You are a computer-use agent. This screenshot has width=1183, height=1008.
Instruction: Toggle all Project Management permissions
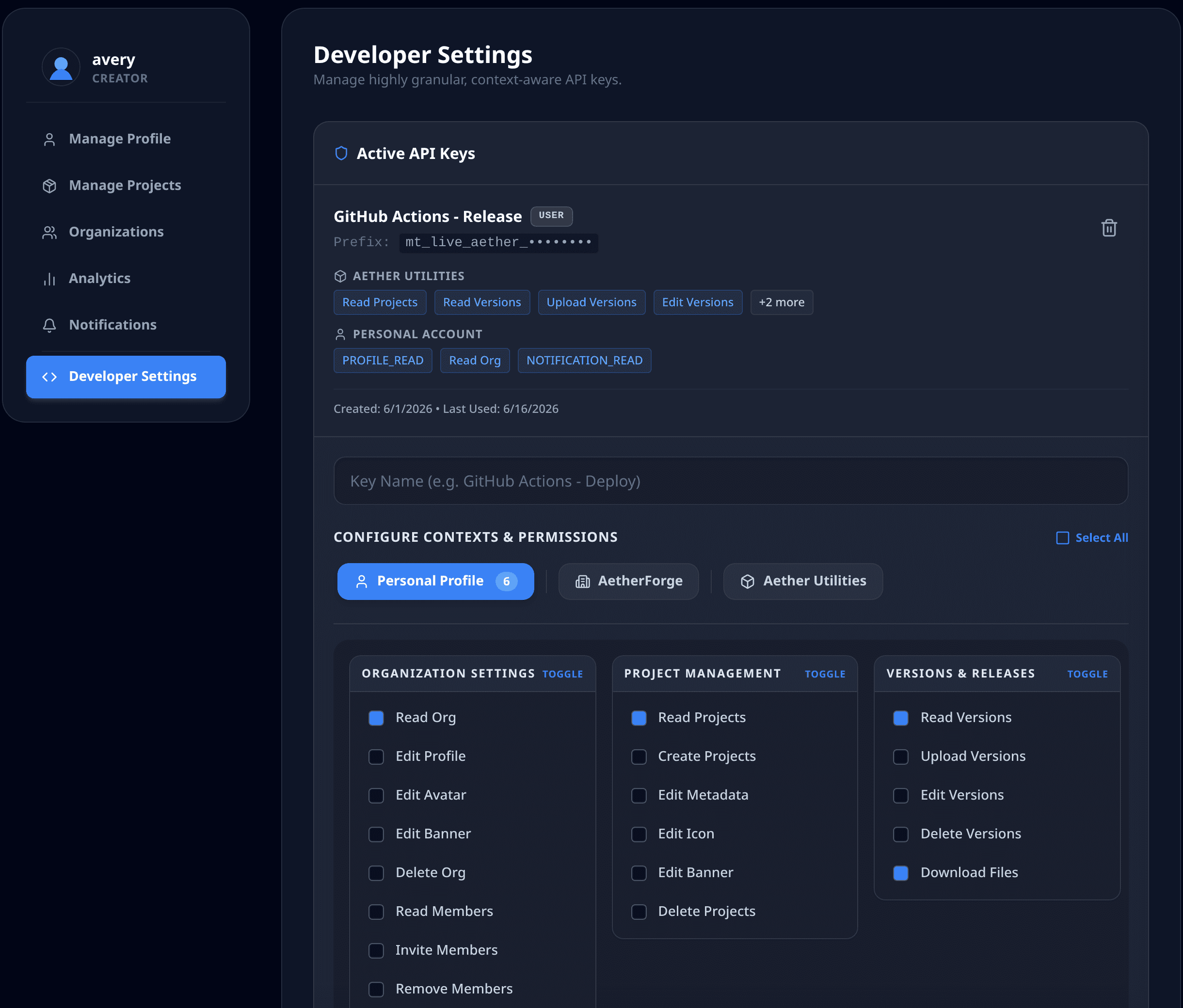point(825,674)
